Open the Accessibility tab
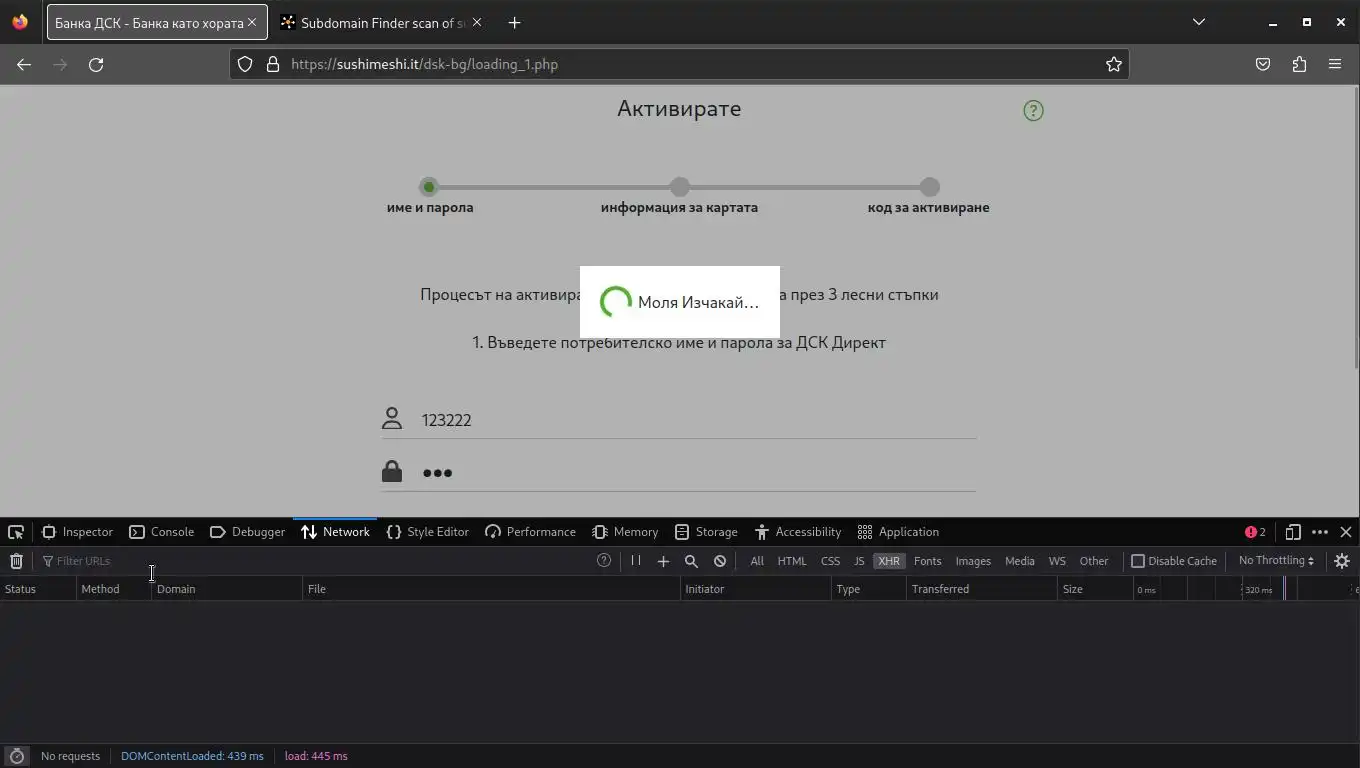The height and width of the screenshot is (768, 1360). point(798,532)
